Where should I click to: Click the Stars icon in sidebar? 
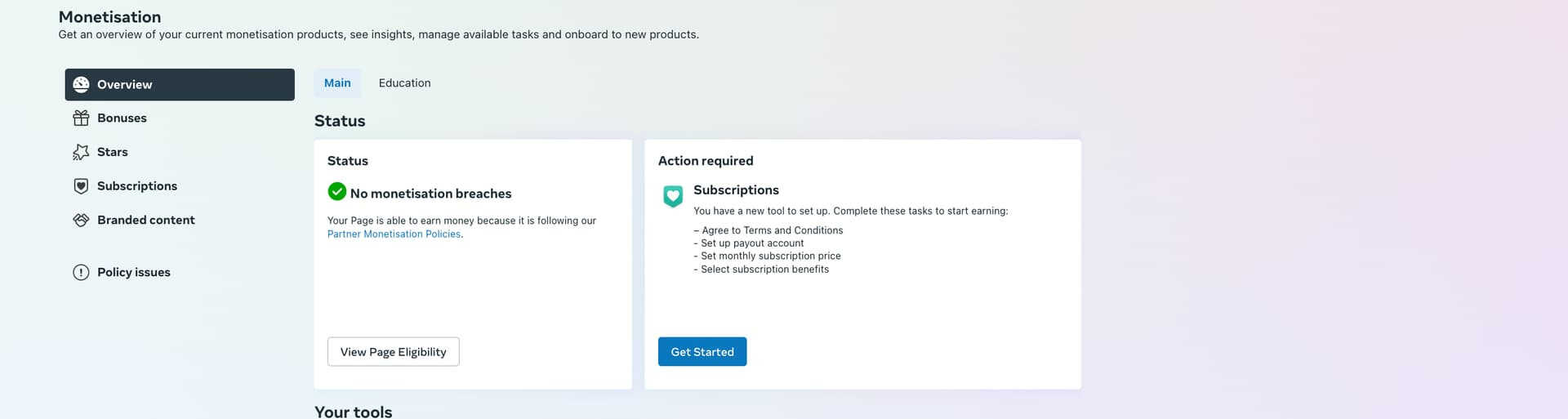point(81,152)
